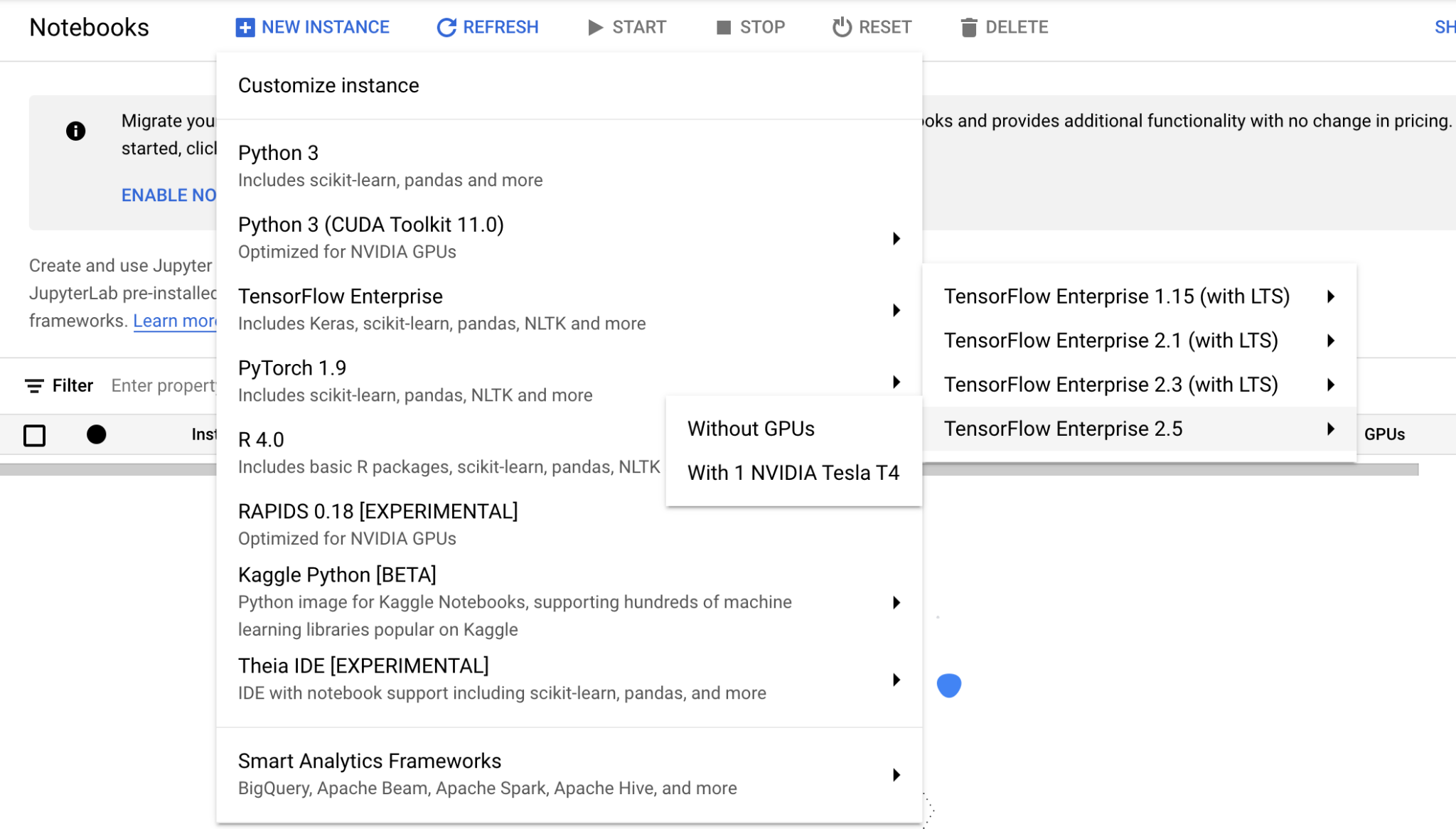Choose With 1 NVIDIA Tesla T4
Viewport: 1456px width, 829px height.
793,473
